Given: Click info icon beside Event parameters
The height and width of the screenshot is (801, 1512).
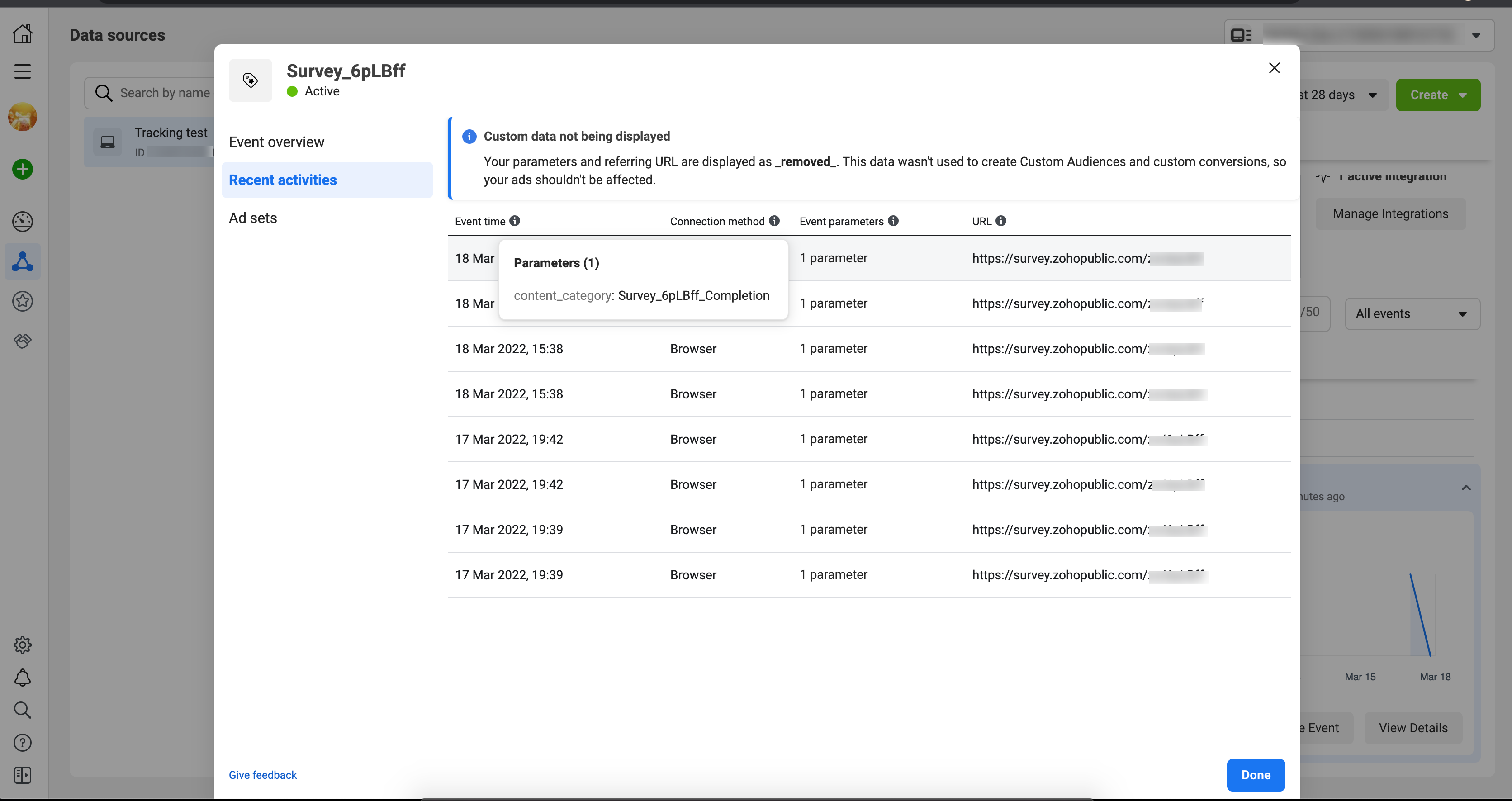Looking at the screenshot, I should tap(893, 221).
